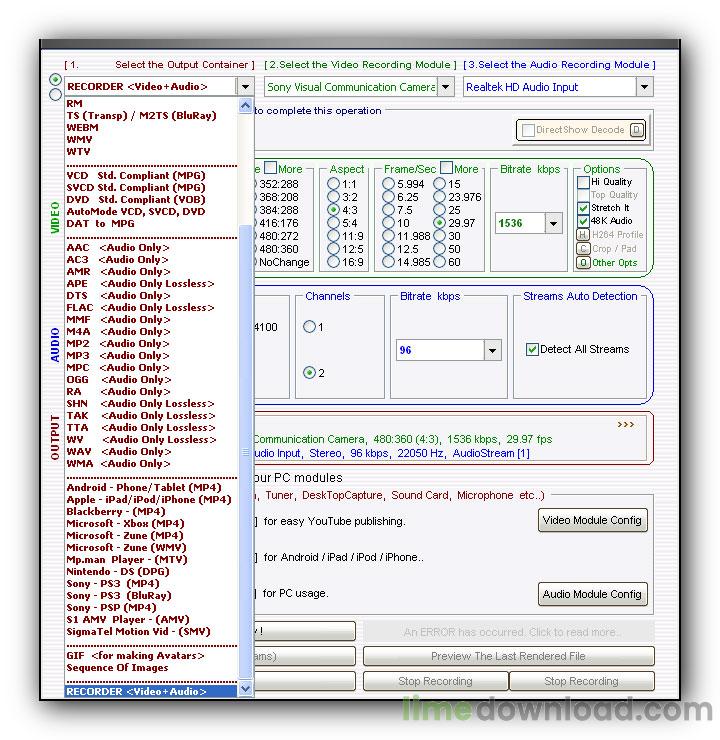Open the audio bitrate 96 dropdown

(492, 351)
